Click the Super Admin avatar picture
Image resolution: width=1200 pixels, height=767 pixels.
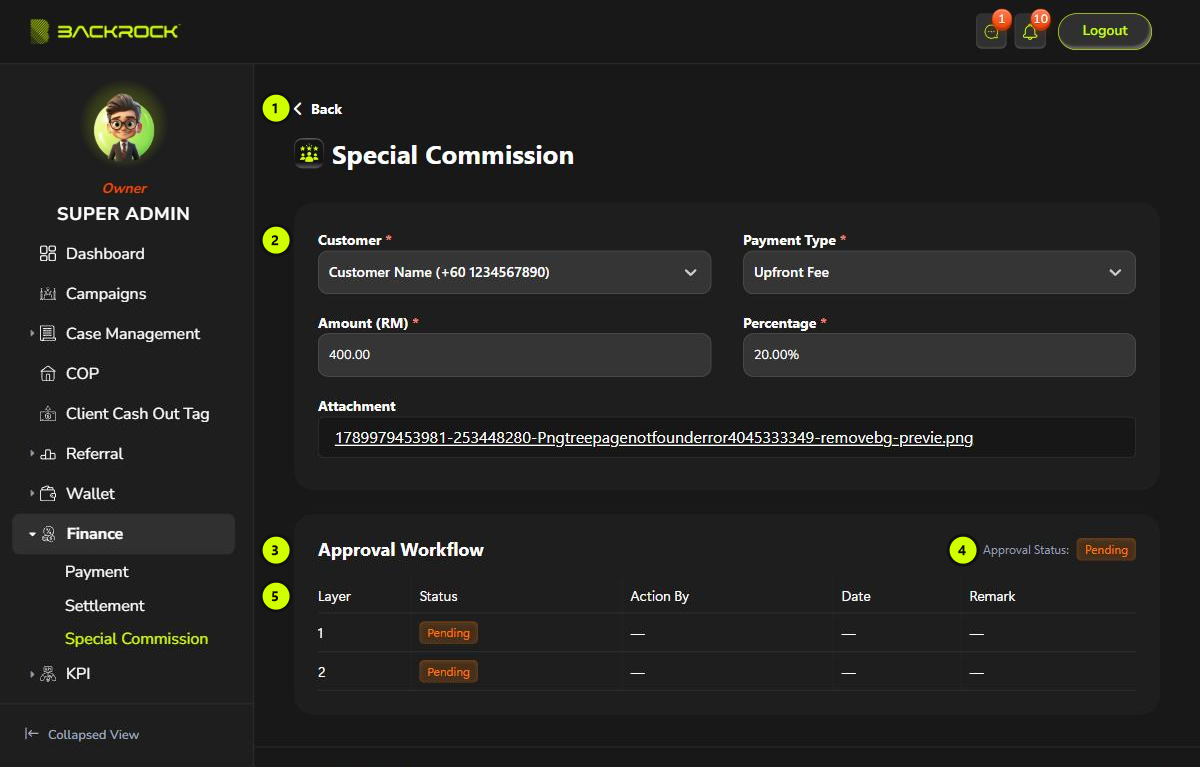(124, 129)
